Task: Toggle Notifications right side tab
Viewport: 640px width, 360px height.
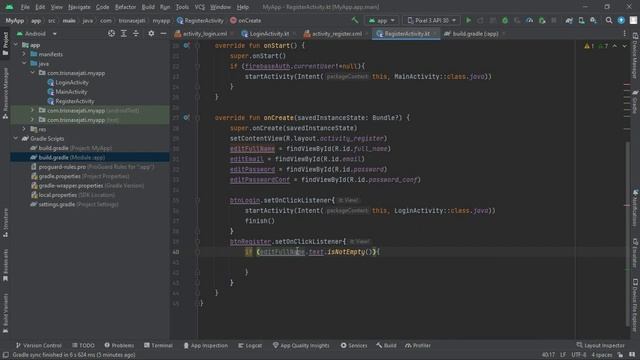Action: pyautogui.click(x=635, y=208)
